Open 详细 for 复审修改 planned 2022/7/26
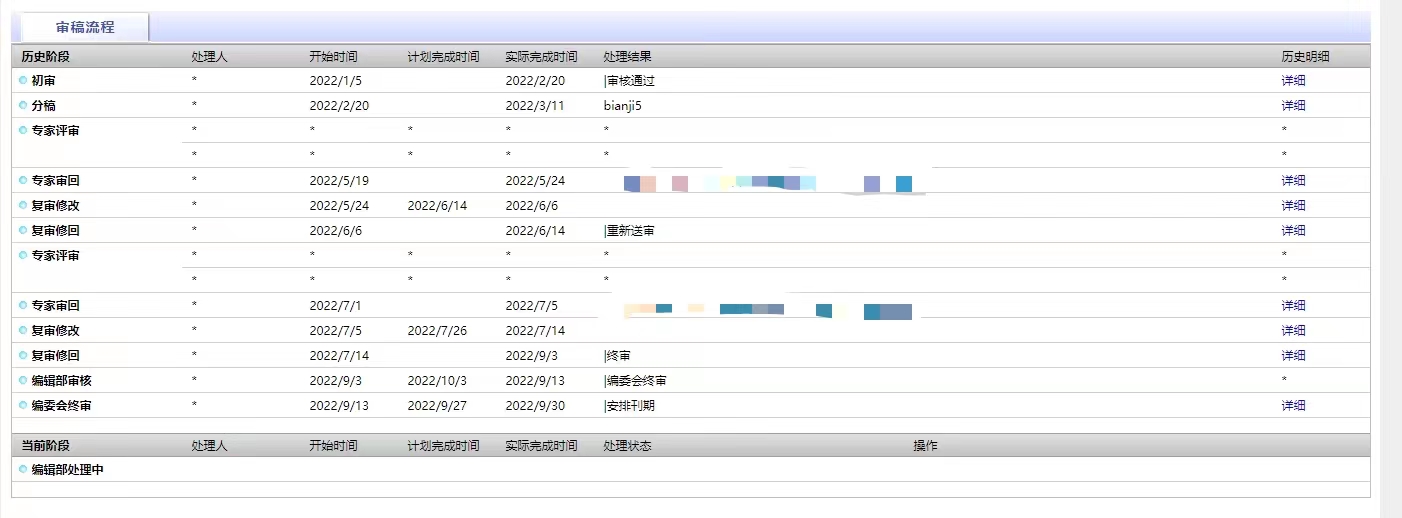Image resolution: width=1402 pixels, height=518 pixels. (x=1293, y=331)
